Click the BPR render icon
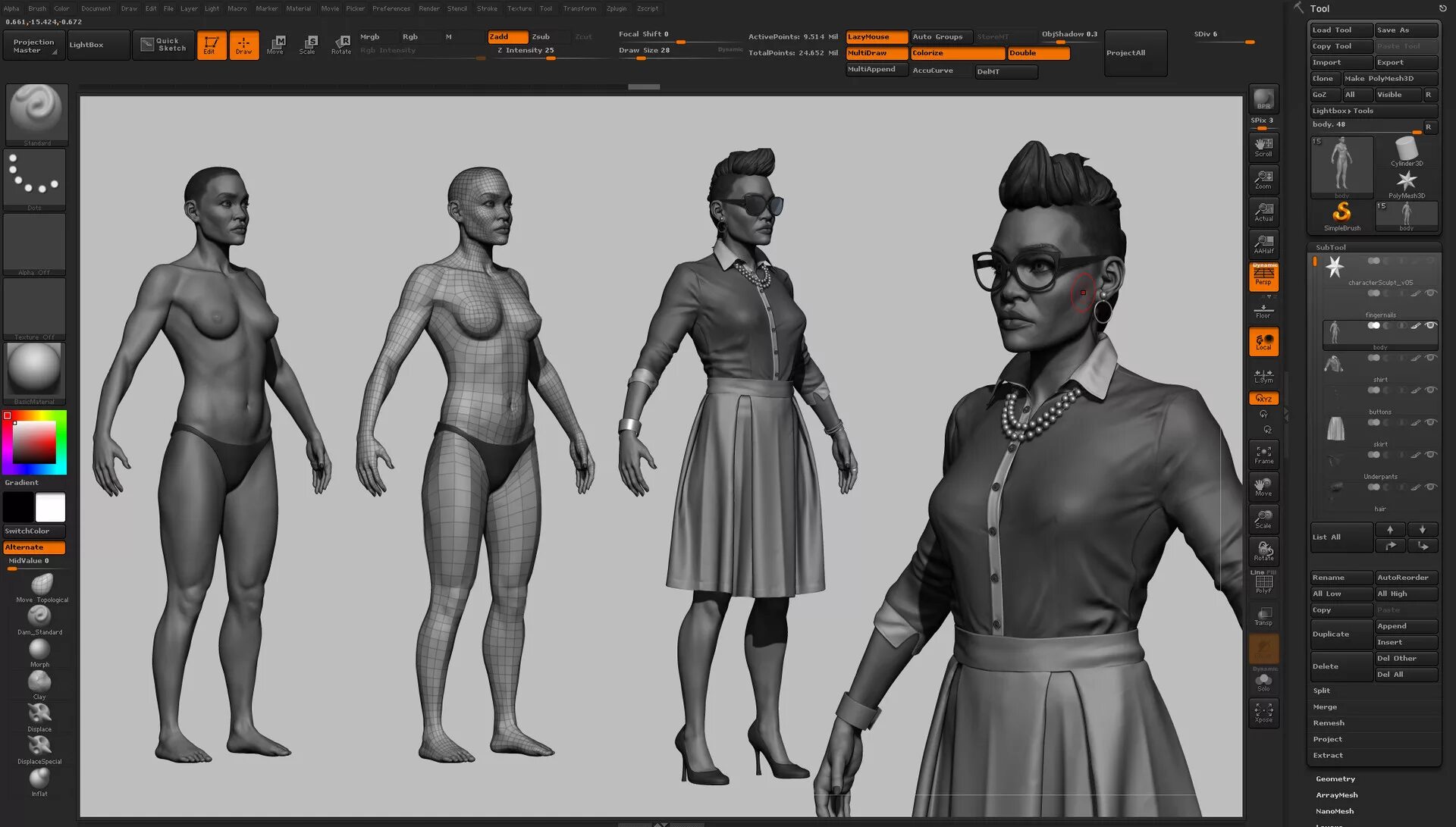Screen dimensions: 1456x827 pyautogui.click(x=1263, y=99)
